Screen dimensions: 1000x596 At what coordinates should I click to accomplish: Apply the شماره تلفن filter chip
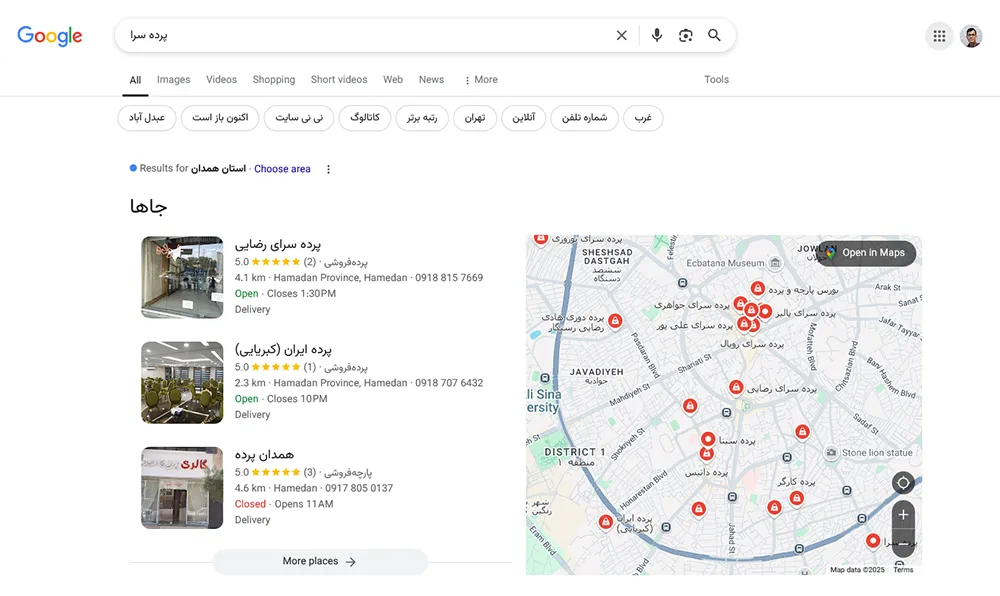point(584,118)
